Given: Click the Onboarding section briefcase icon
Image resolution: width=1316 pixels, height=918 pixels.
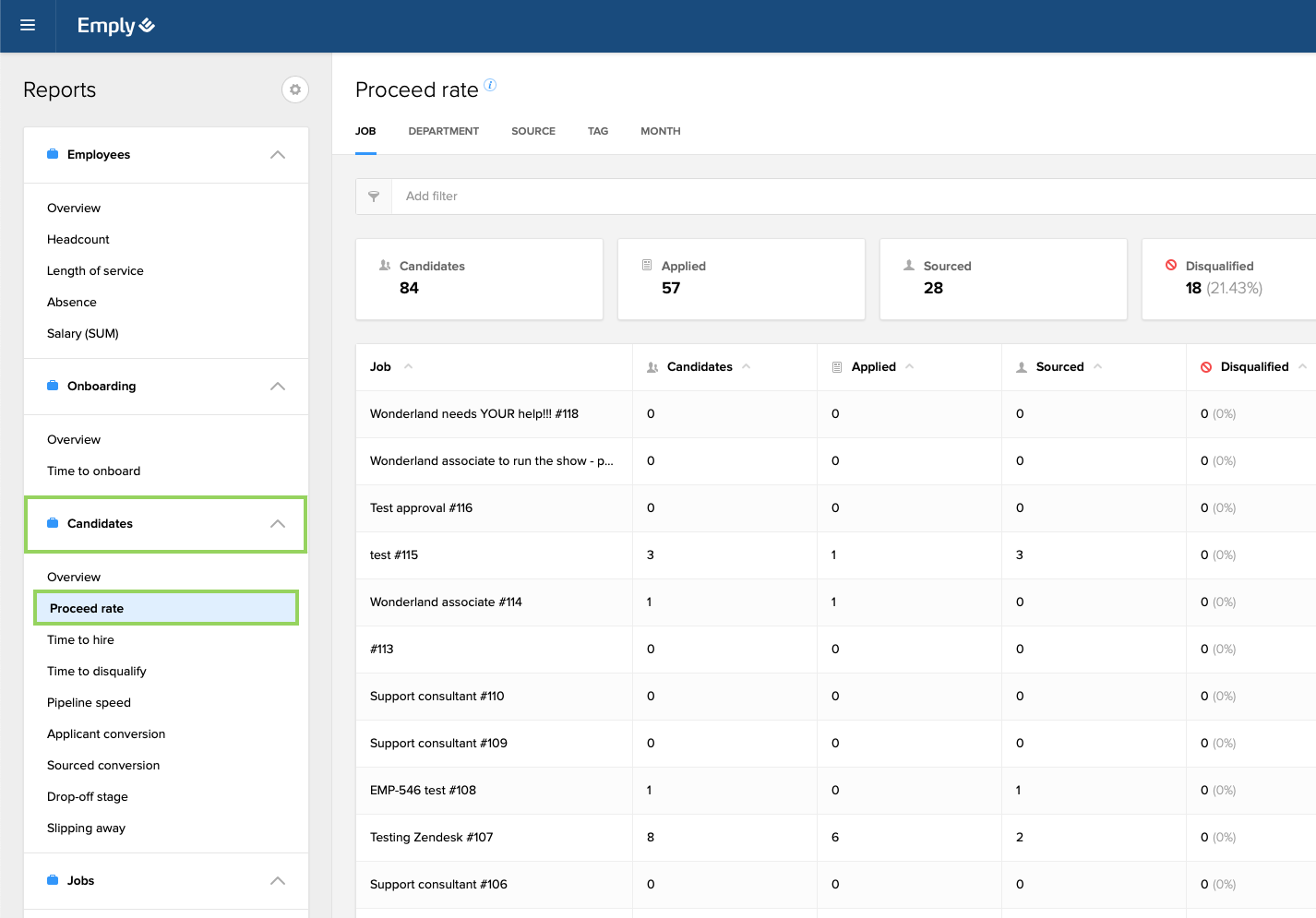Looking at the screenshot, I should pyautogui.click(x=53, y=386).
